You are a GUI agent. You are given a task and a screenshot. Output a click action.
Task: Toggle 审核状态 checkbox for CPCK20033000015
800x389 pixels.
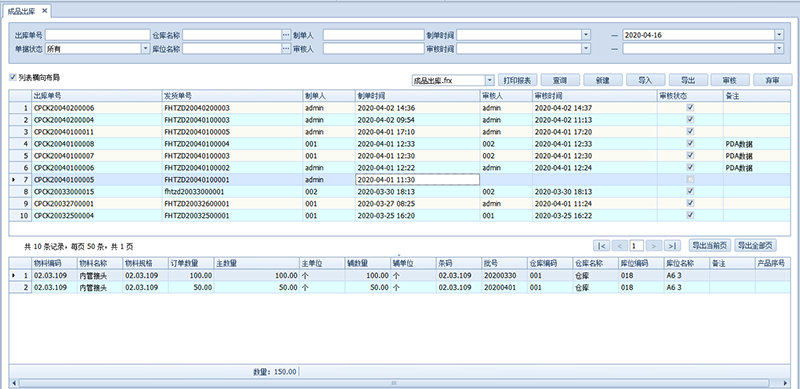click(690, 191)
